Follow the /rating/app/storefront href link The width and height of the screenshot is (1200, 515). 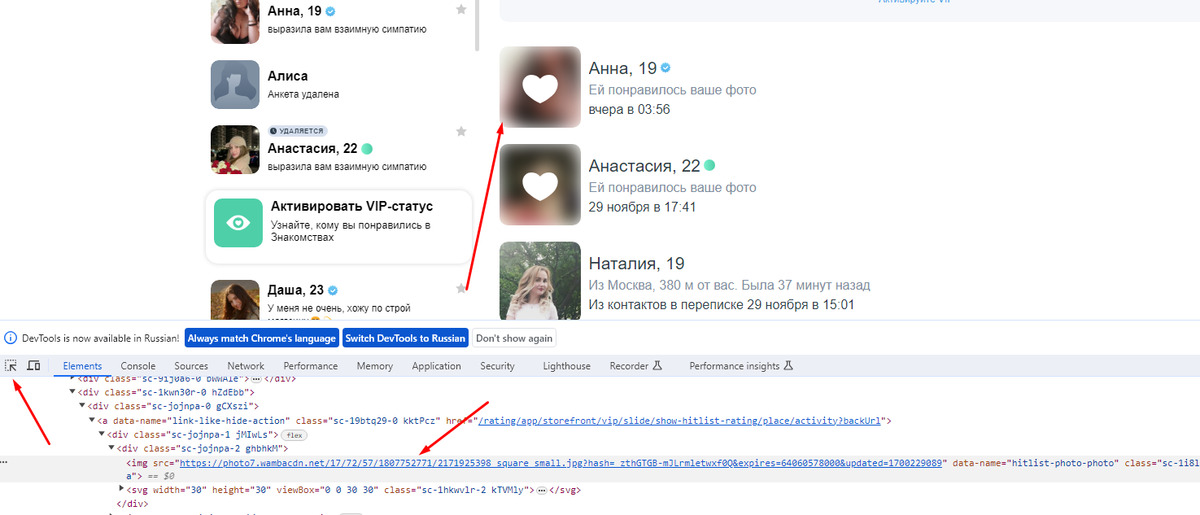pyautogui.click(x=678, y=421)
